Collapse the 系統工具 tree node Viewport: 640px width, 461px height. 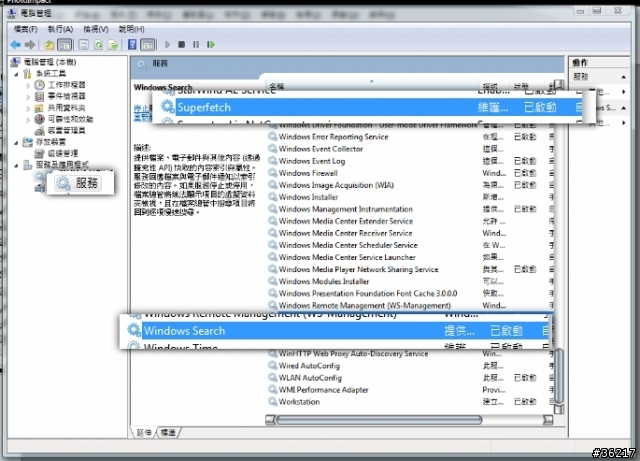16,74
